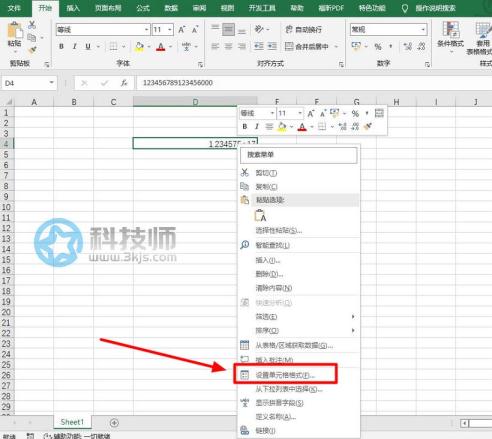Choose 清除内容 from the context menu
The height and width of the screenshot is (439, 492).
(273, 288)
